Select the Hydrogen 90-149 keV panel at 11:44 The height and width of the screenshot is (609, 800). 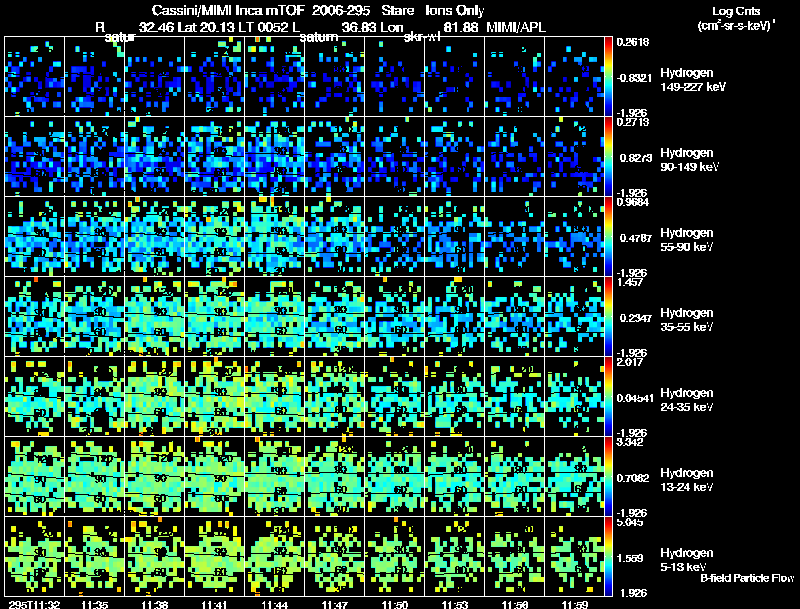pyautogui.click(x=274, y=156)
